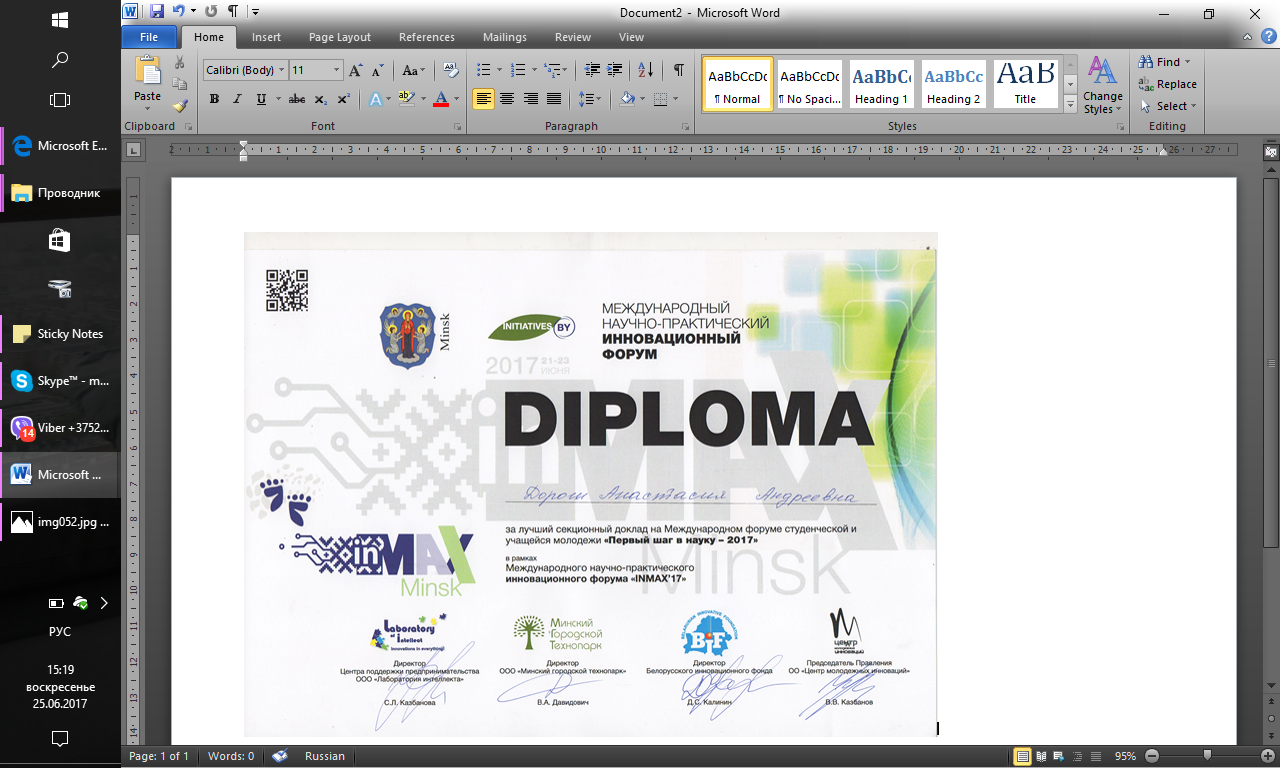Click the Sort A-Z icon
Screen dimensions: 1280x768
[645, 70]
